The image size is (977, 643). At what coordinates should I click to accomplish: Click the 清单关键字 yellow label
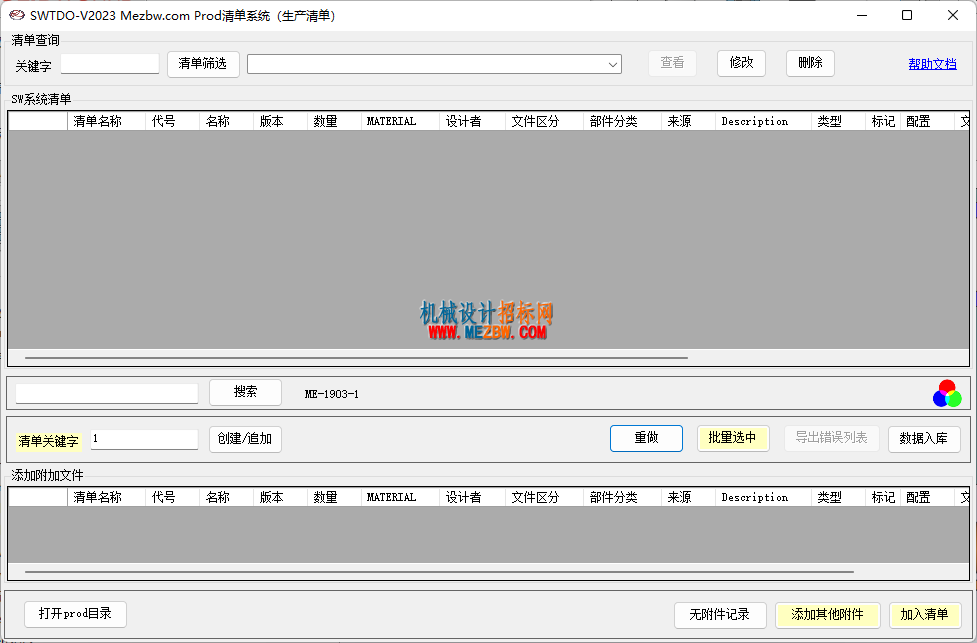49,442
